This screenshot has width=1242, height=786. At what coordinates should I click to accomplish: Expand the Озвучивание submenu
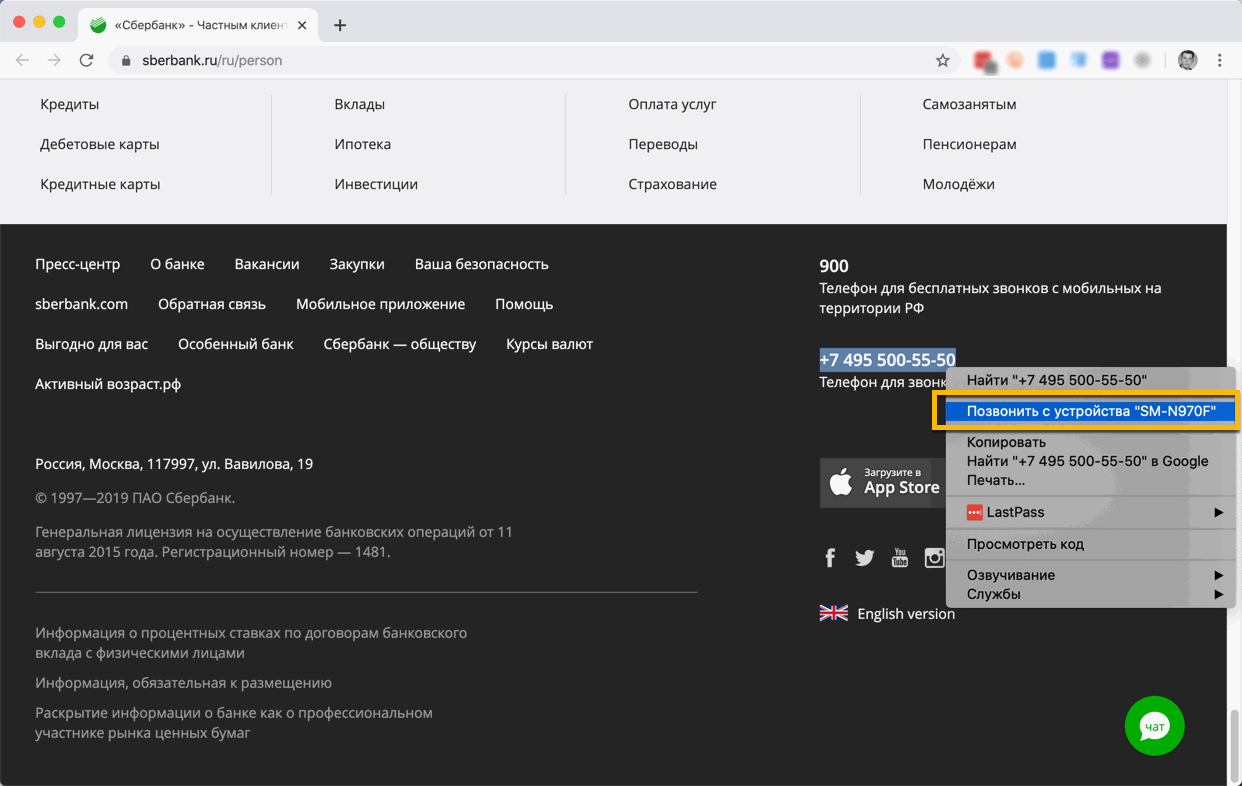click(1090, 575)
